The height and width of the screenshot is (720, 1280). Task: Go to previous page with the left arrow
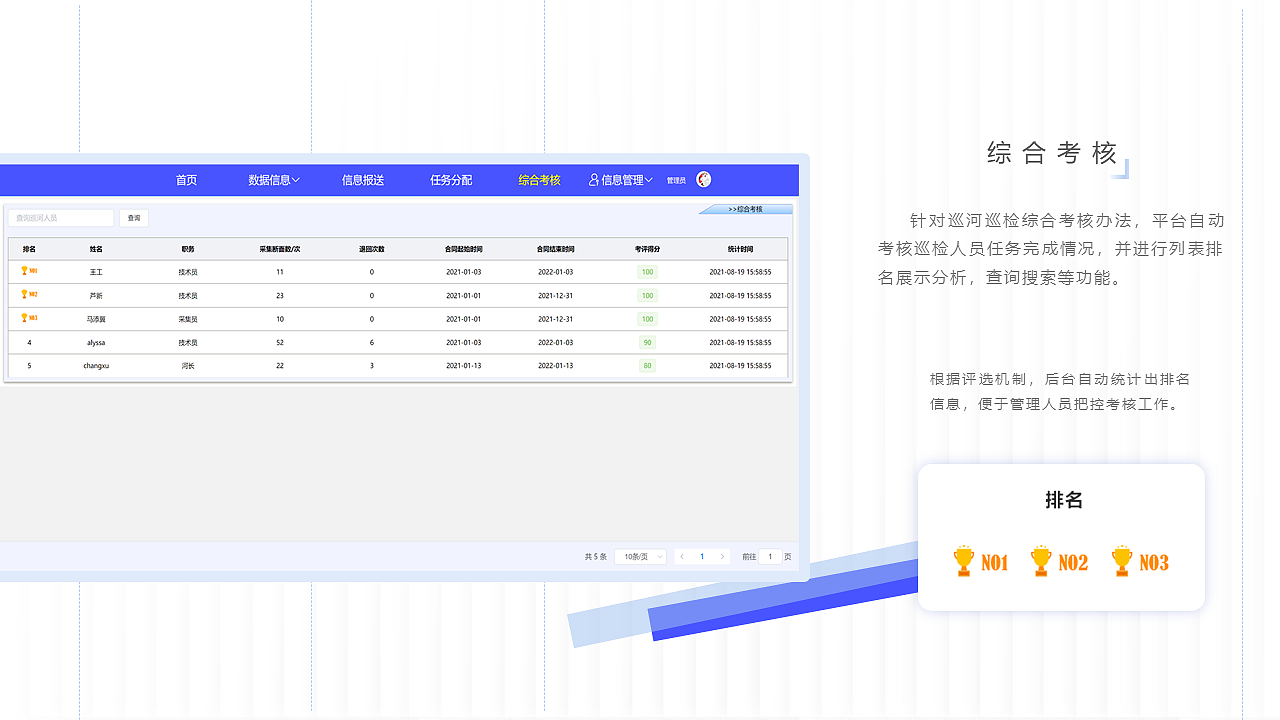pyautogui.click(x=682, y=557)
